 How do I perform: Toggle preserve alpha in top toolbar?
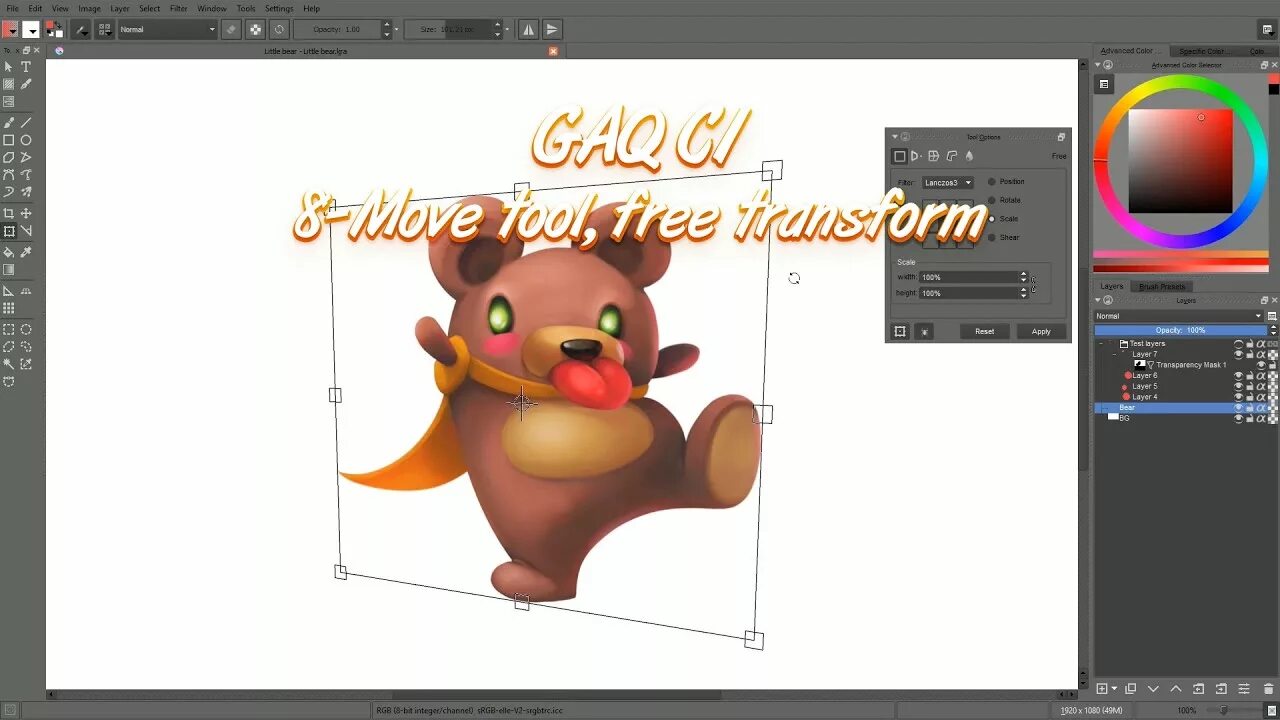[256, 29]
